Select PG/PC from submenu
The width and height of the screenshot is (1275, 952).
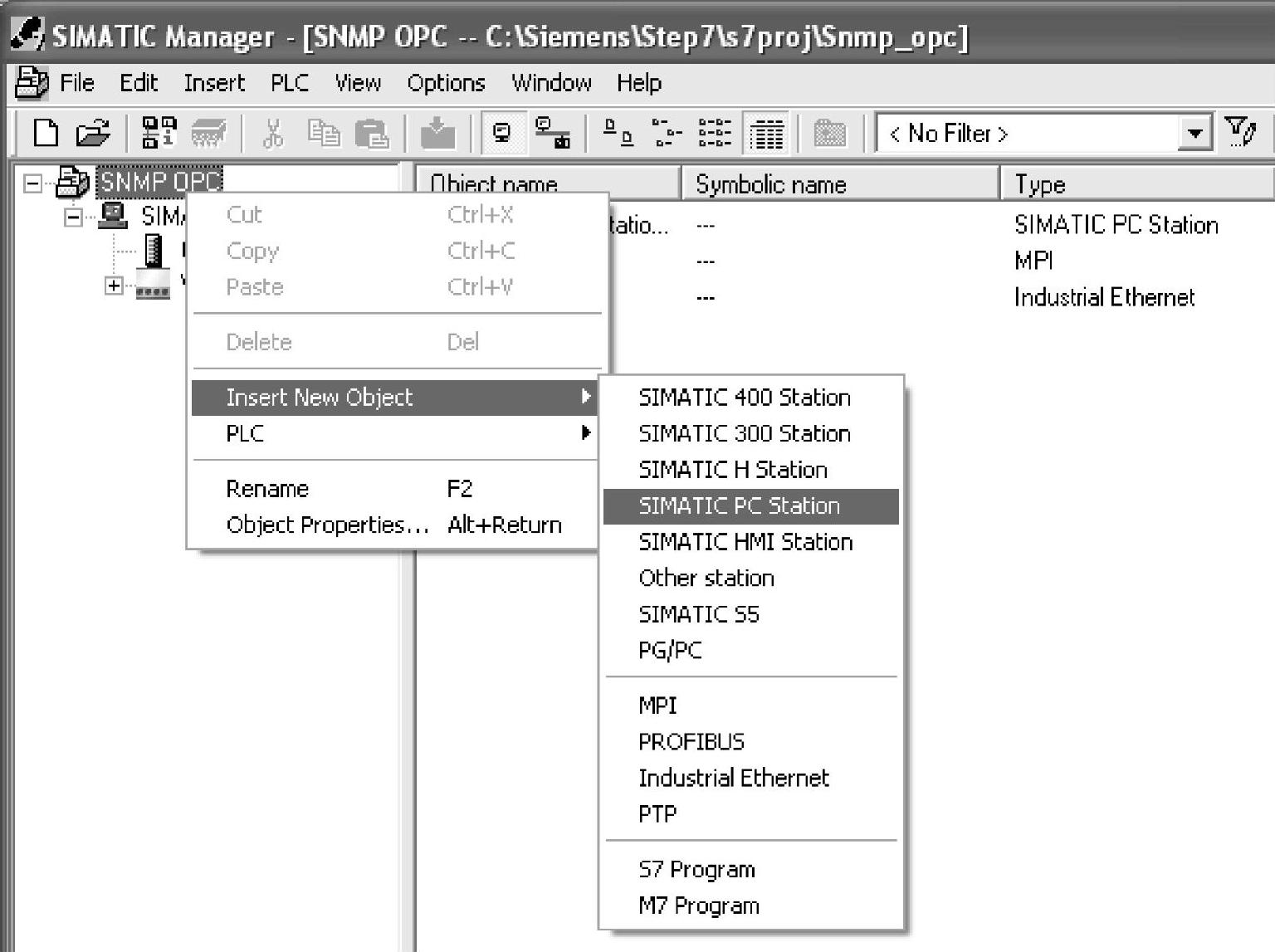(751, 651)
